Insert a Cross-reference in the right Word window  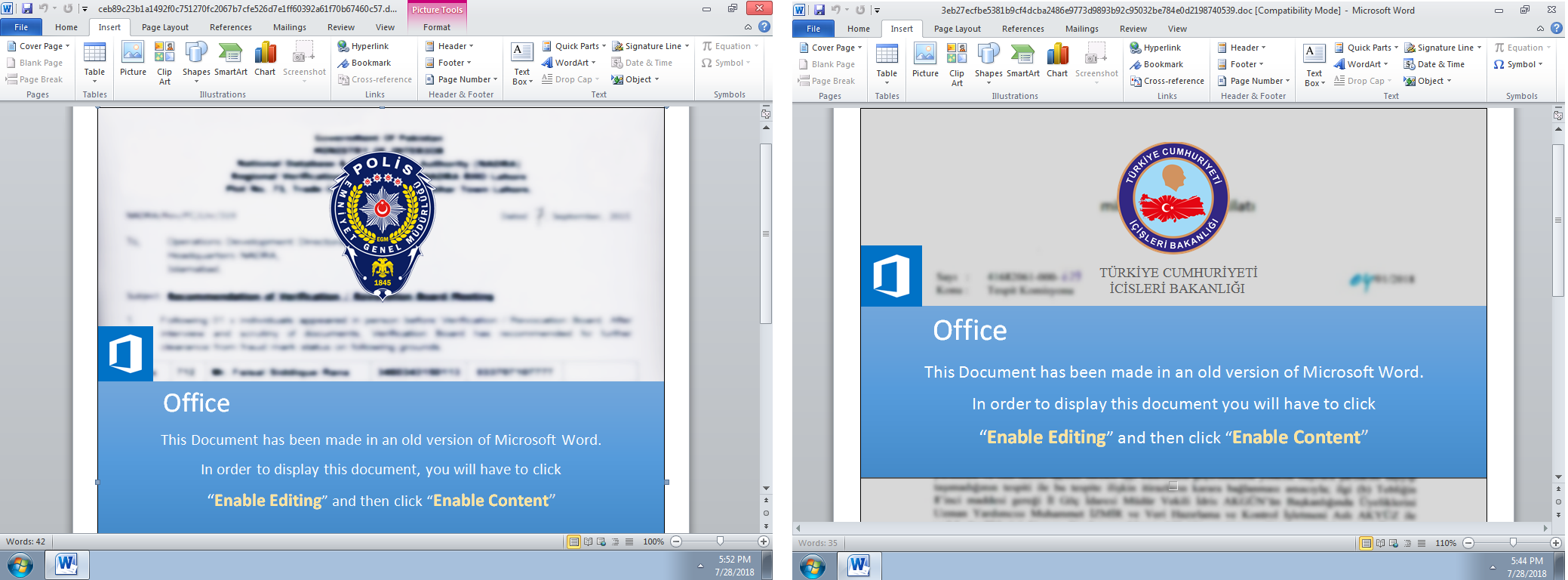1167,81
